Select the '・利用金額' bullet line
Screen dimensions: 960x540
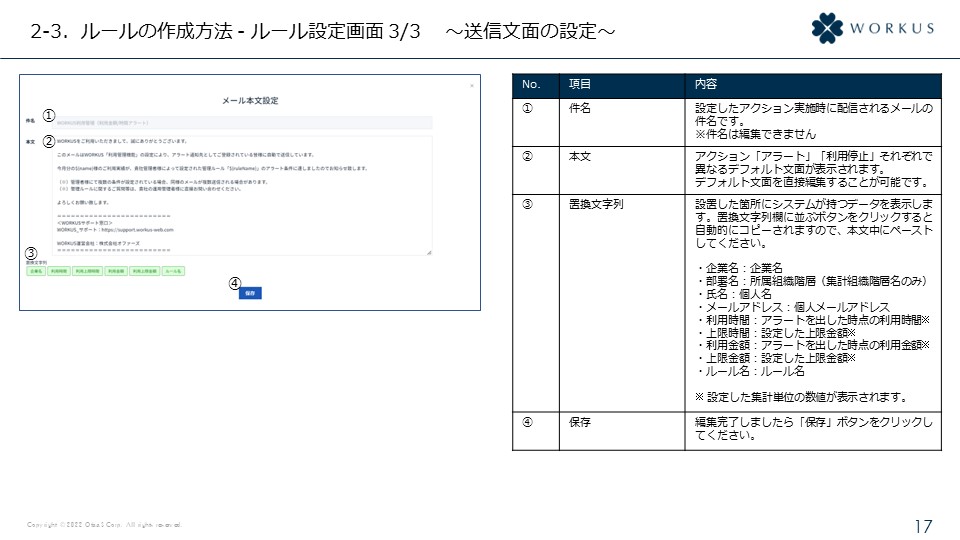click(814, 345)
